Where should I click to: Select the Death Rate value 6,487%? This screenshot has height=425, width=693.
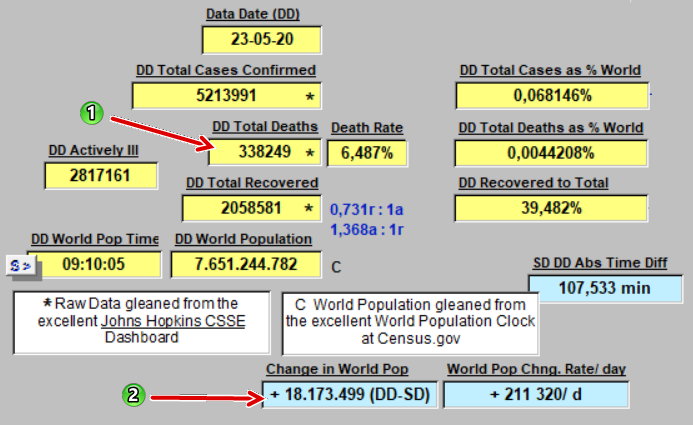click(x=367, y=153)
